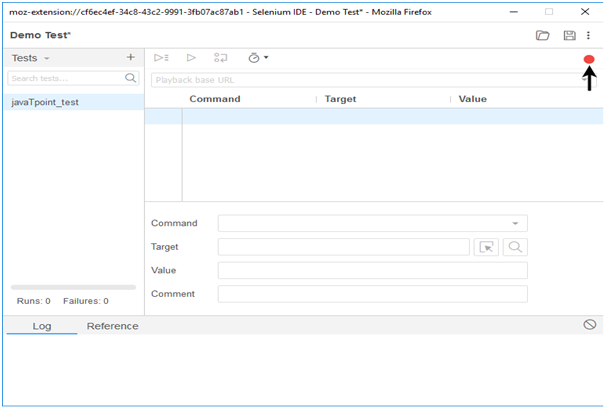Find target in page magnifier icon
Image resolution: width=606 pixels, height=409 pixels.
click(x=515, y=247)
